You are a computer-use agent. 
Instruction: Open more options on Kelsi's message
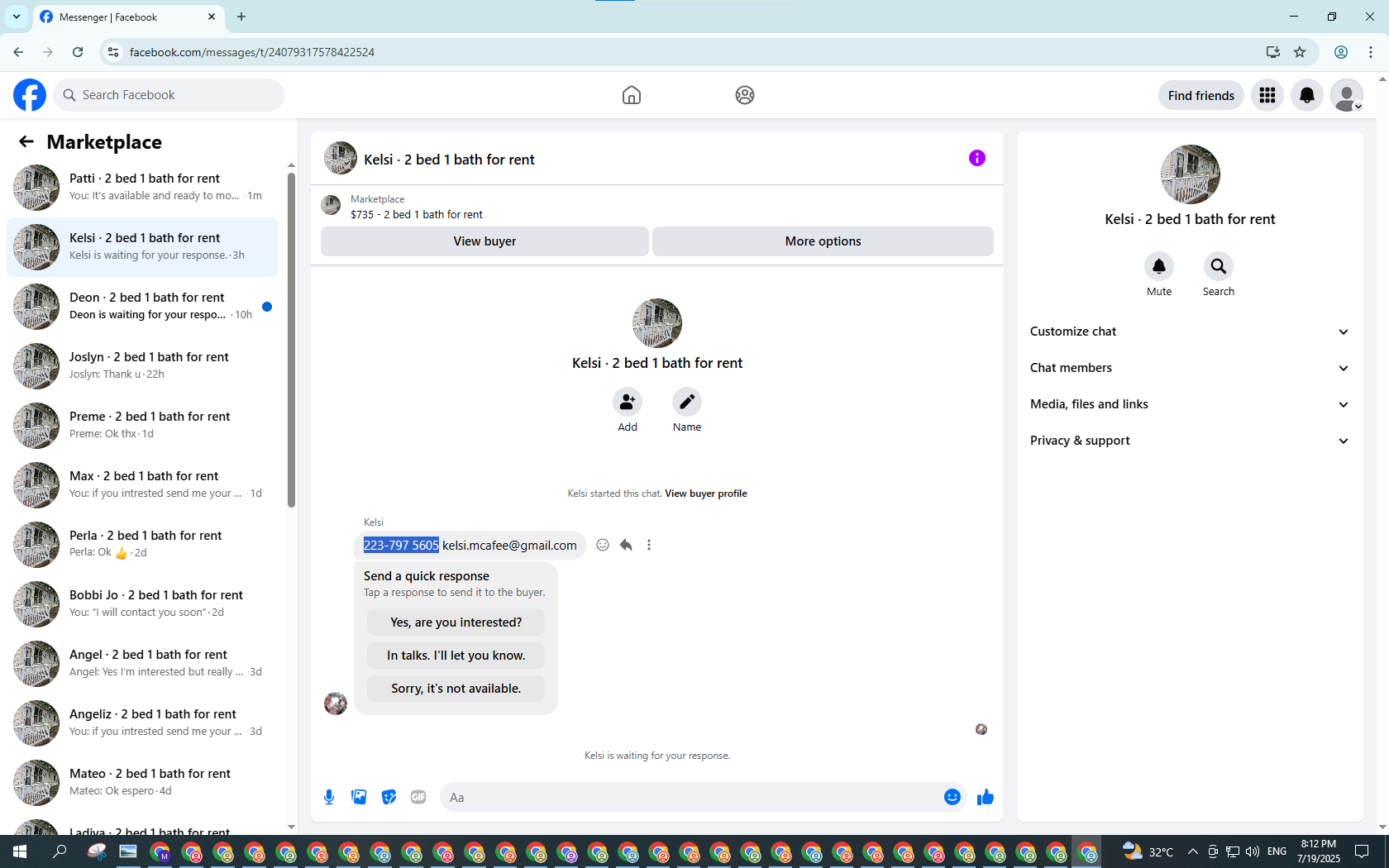pos(649,545)
